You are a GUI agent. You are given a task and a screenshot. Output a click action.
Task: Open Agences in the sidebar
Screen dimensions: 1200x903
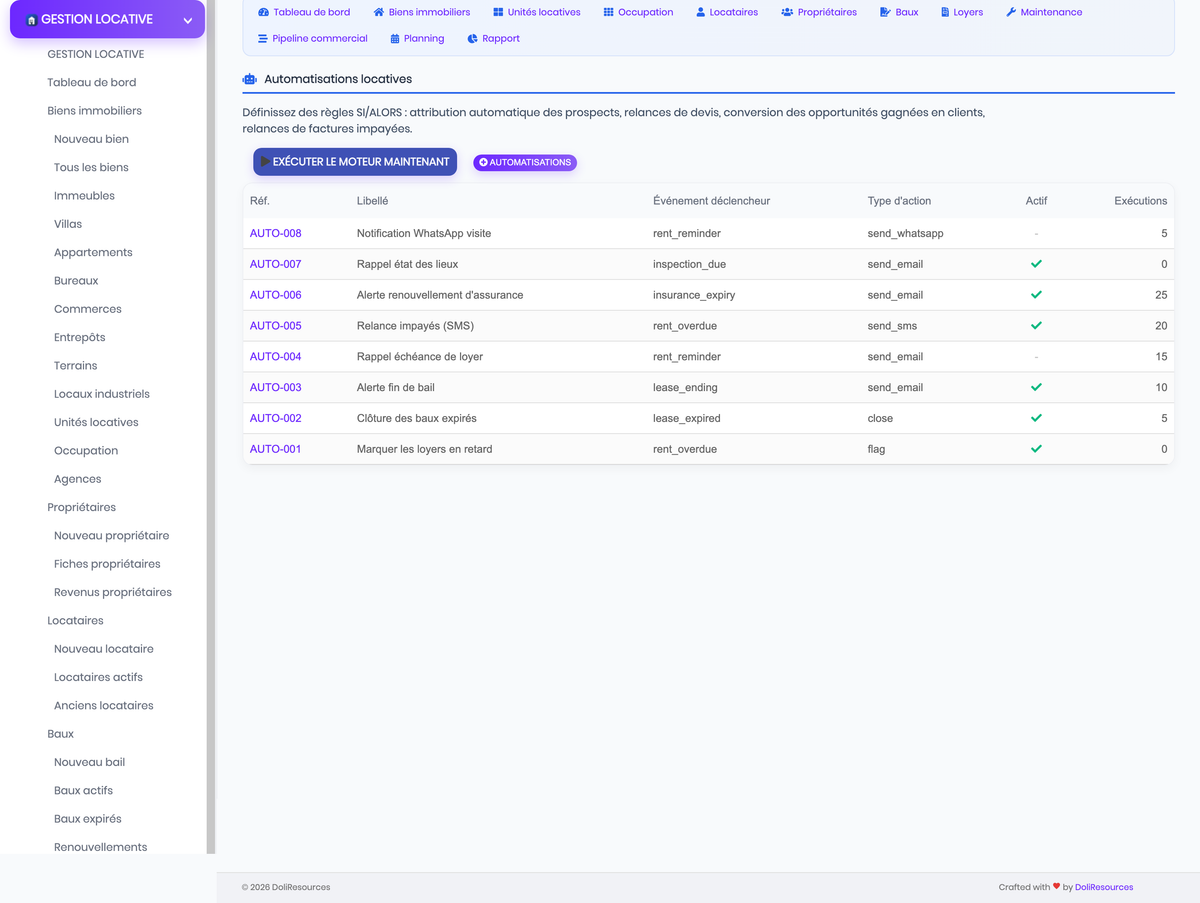click(x=78, y=479)
